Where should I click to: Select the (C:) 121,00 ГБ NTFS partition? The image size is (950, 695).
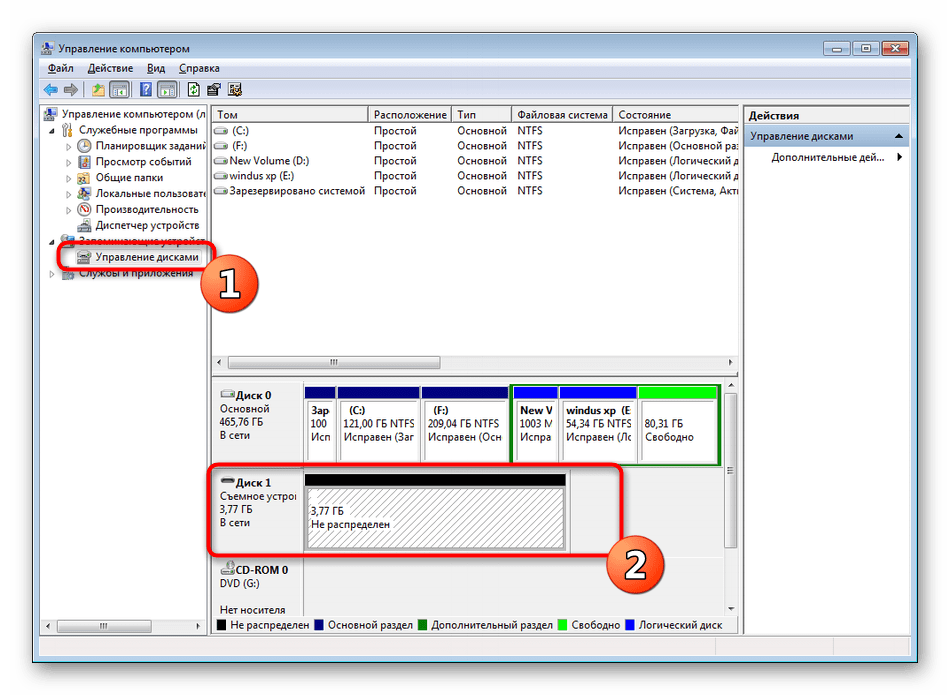[x=377, y=424]
